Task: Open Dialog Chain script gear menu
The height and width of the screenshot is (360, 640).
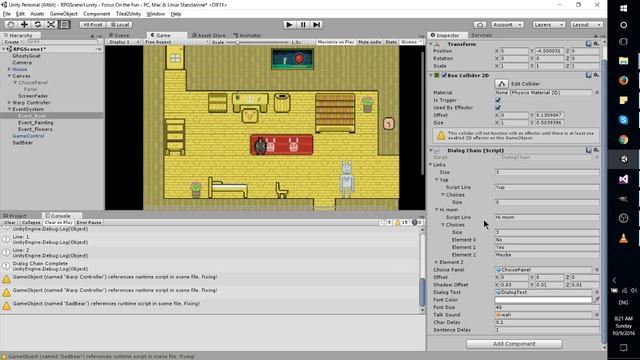Action: tap(596, 150)
